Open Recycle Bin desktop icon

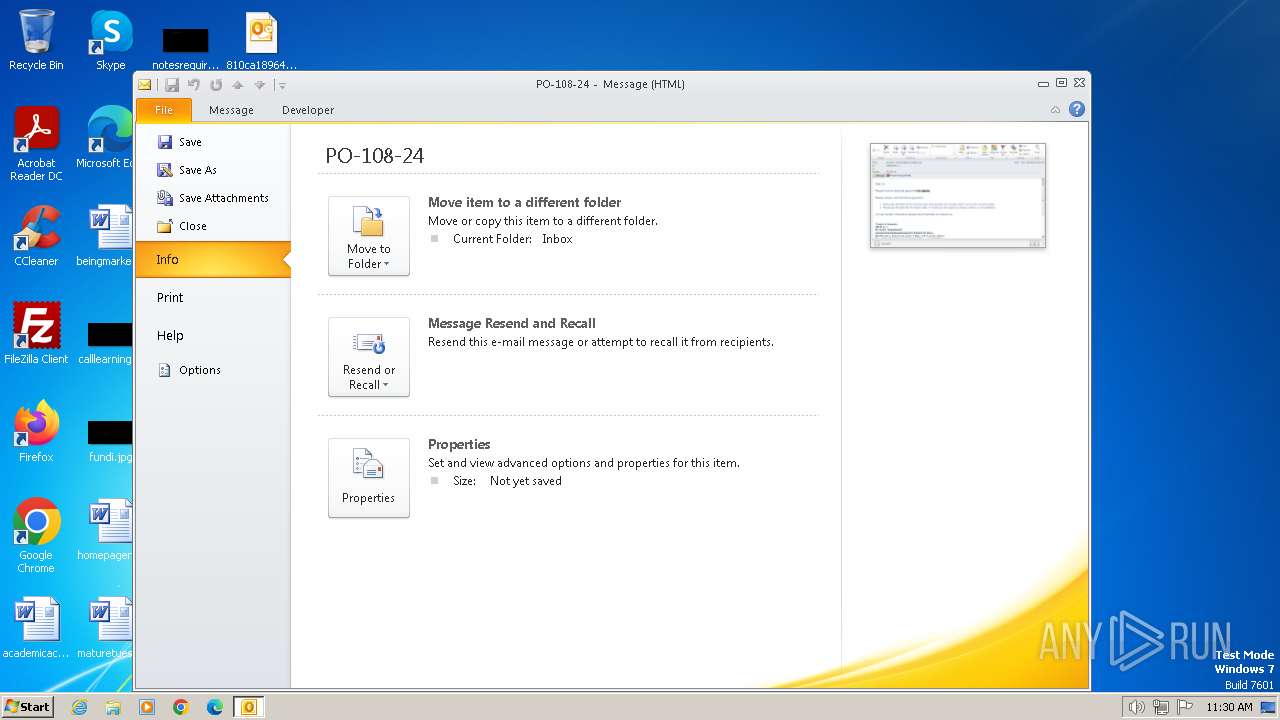[x=36, y=40]
